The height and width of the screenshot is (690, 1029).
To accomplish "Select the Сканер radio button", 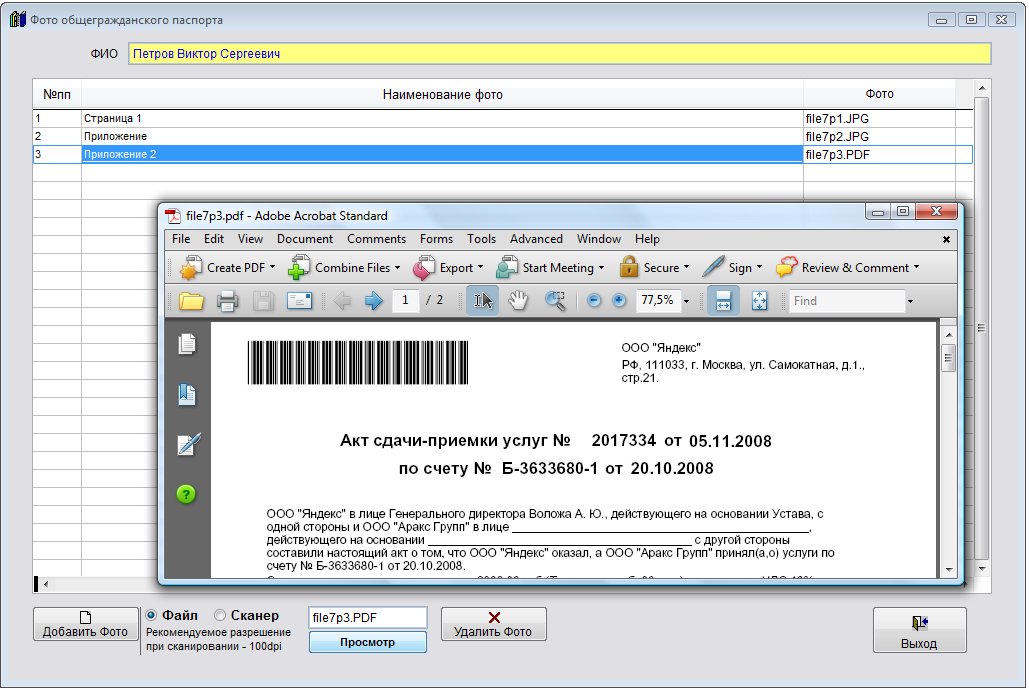I will [x=221, y=616].
